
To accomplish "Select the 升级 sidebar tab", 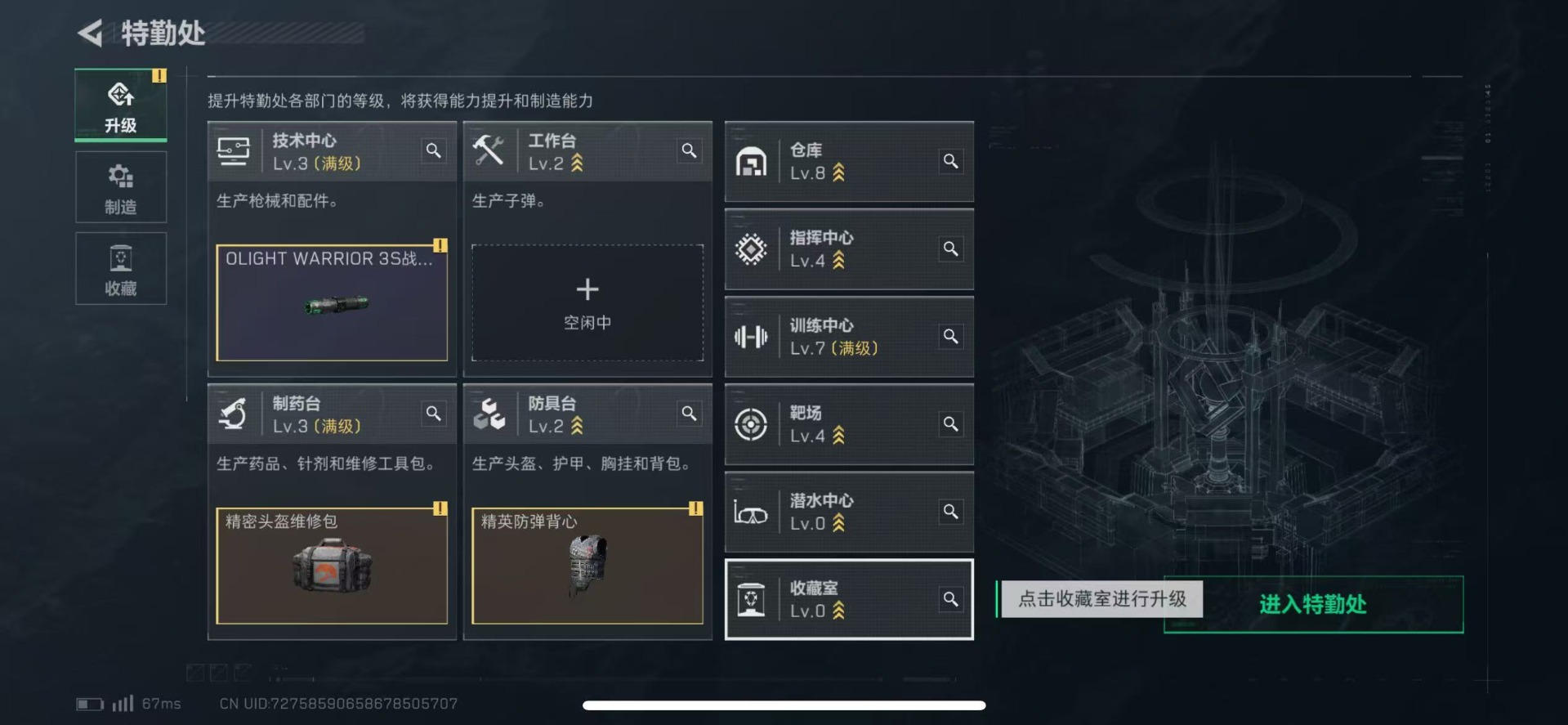I will 121,105.
